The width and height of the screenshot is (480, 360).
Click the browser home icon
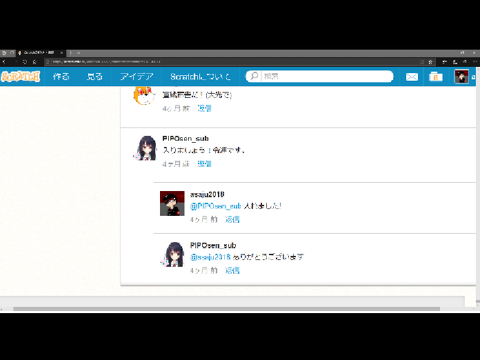click(35, 62)
